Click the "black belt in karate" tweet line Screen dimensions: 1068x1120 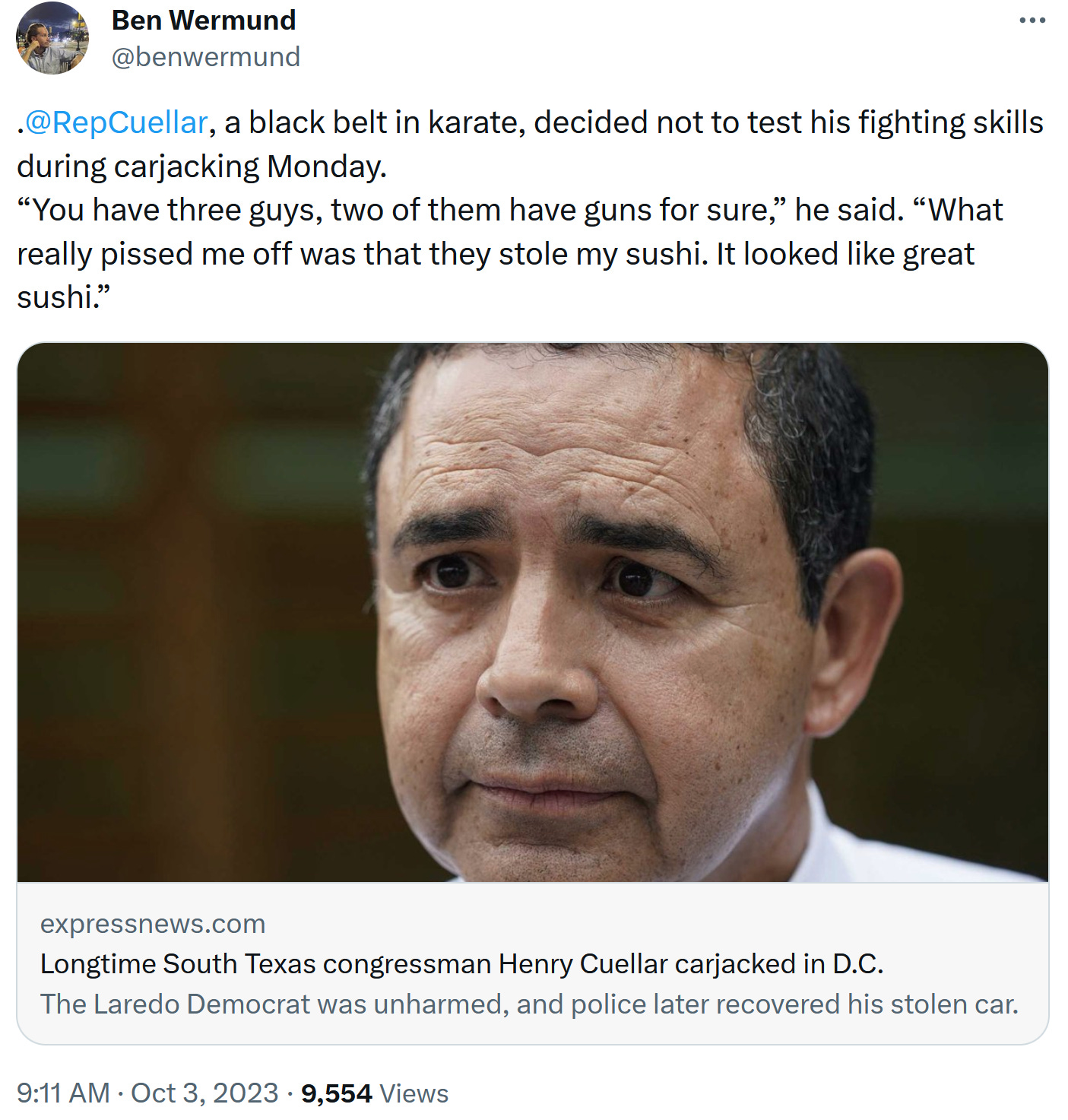pos(530,122)
